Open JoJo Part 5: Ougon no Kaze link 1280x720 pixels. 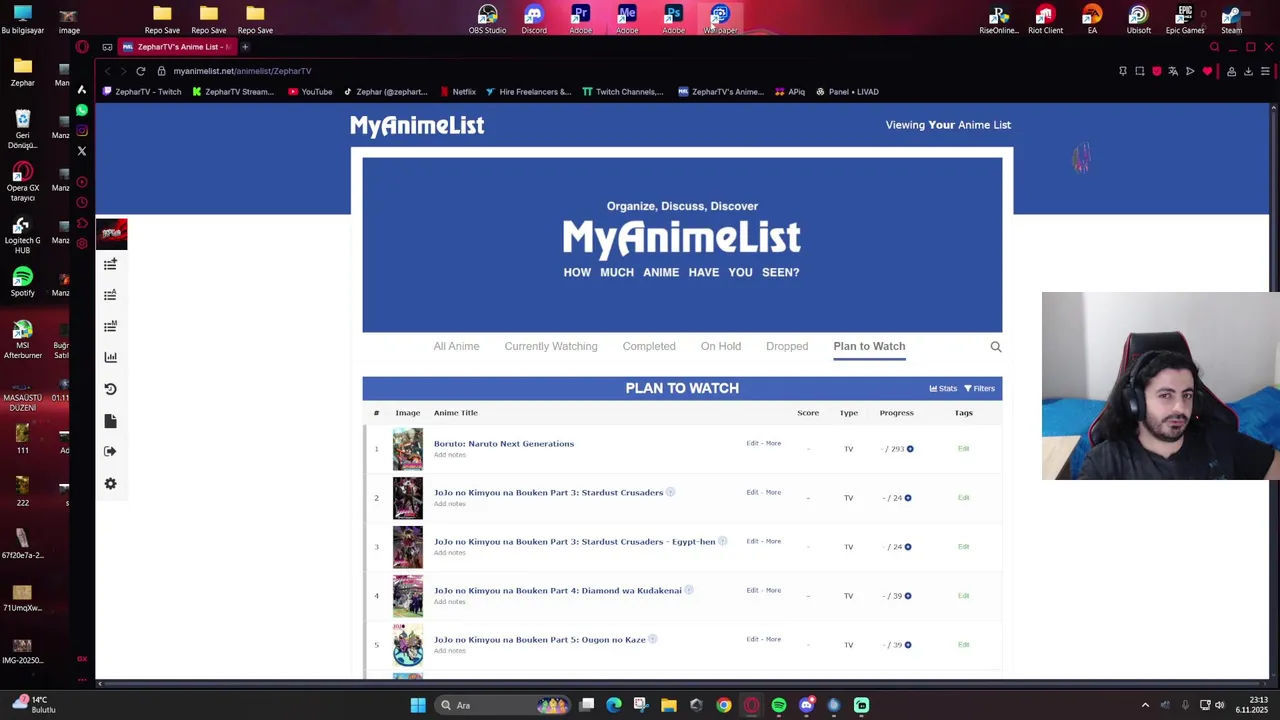540,639
